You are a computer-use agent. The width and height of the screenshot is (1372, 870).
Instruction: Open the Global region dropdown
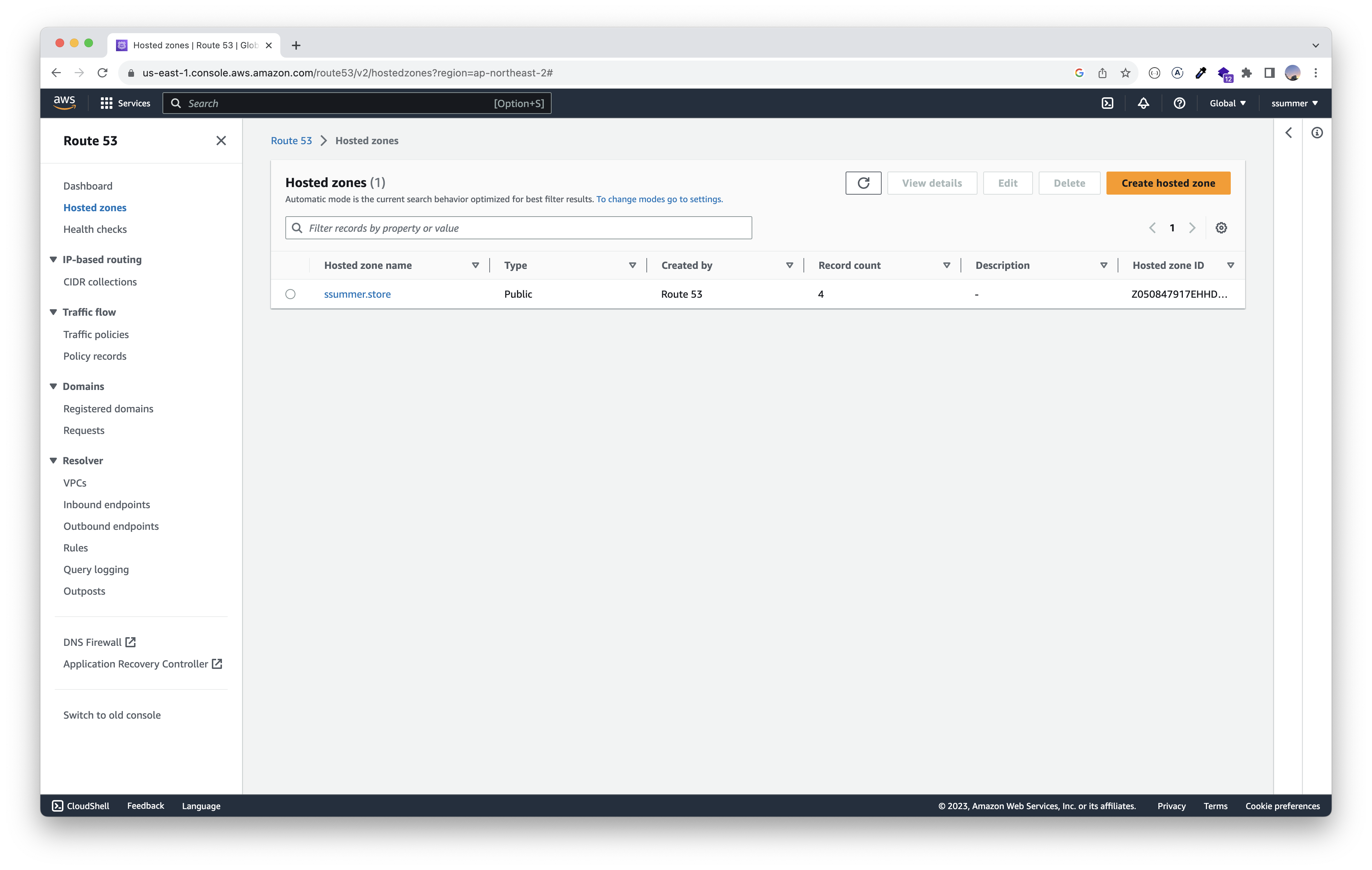[x=1227, y=103]
